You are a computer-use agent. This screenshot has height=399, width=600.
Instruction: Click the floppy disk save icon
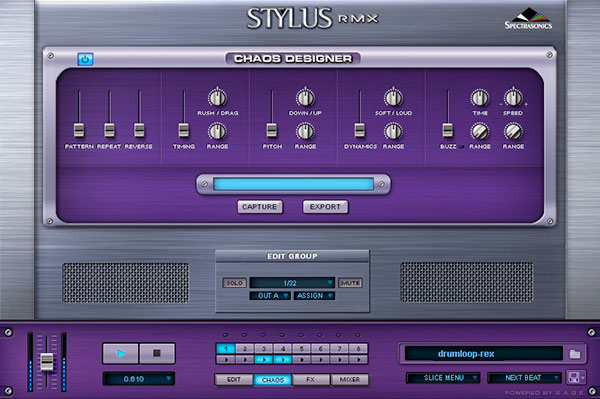[574, 378]
